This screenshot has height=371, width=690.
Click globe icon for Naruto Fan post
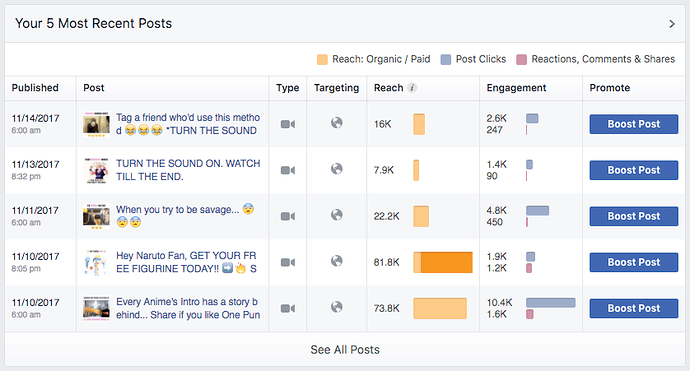[x=337, y=261]
